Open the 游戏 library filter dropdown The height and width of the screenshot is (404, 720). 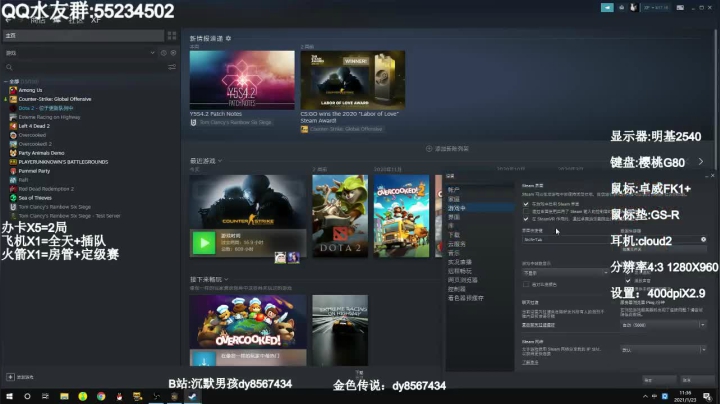pos(80,53)
